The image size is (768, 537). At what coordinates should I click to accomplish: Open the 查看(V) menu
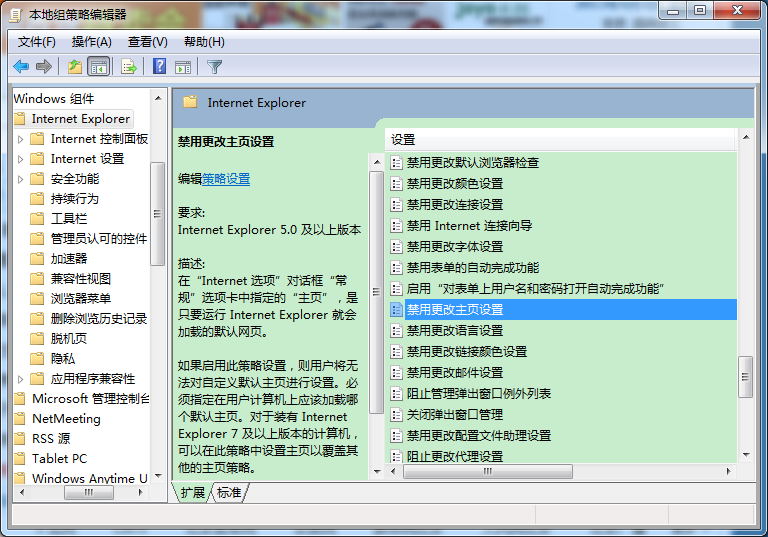click(147, 42)
